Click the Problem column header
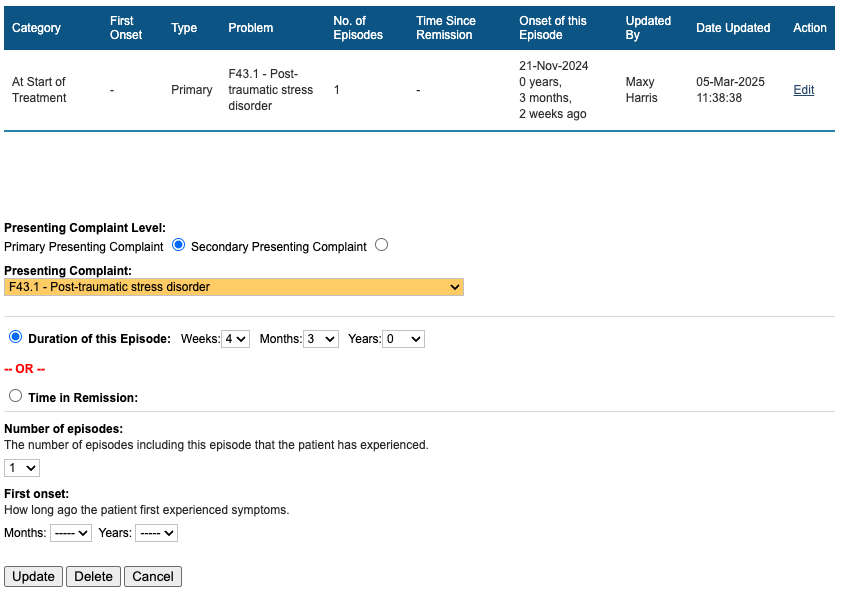 [x=250, y=28]
